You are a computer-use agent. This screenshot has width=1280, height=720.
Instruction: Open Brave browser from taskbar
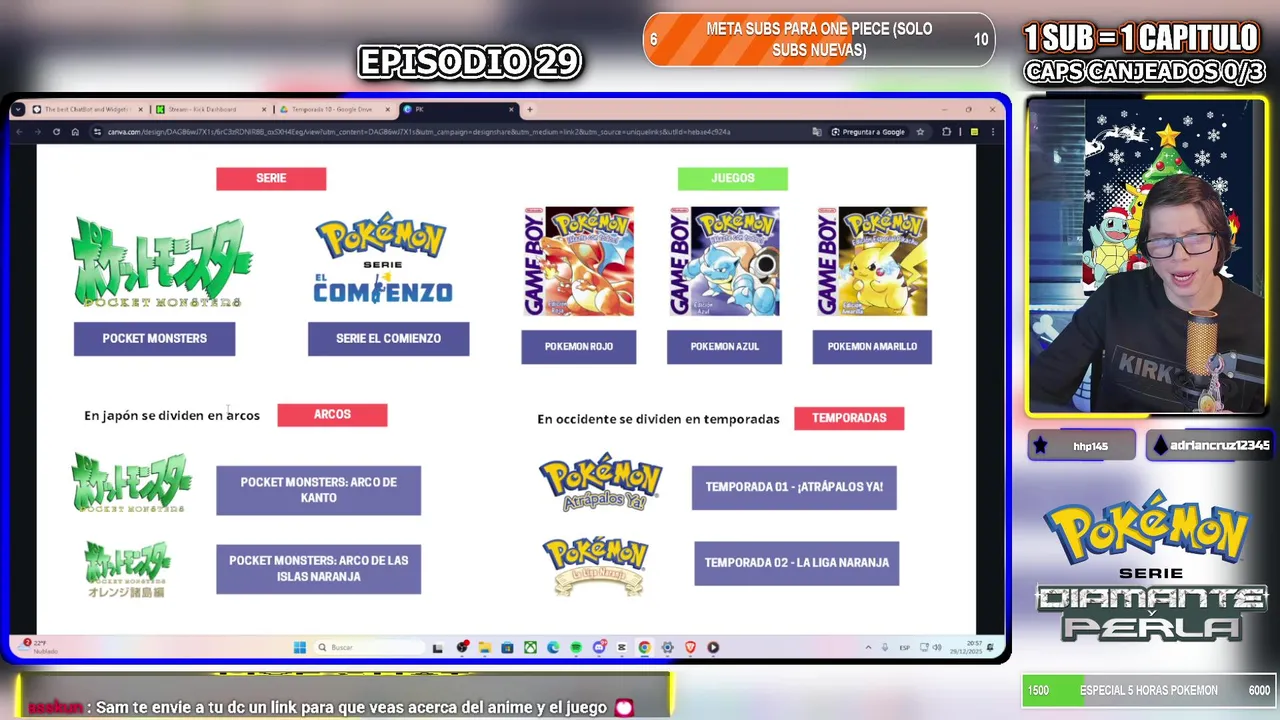(690, 647)
